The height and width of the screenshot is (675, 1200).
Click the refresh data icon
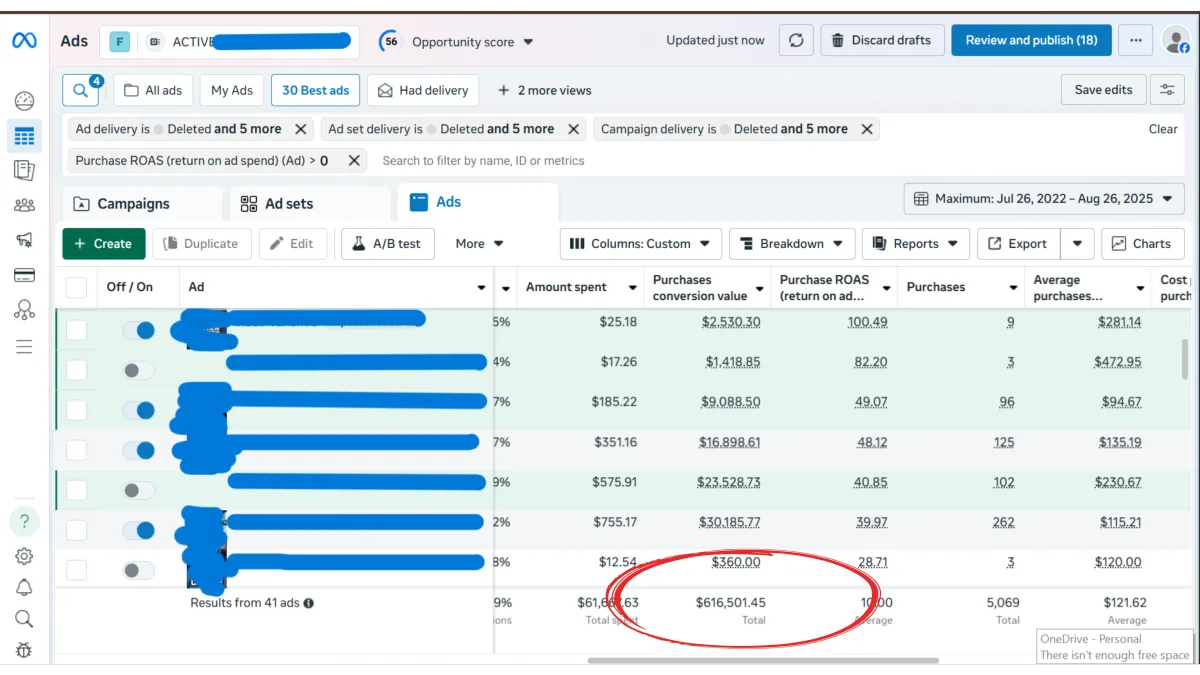click(796, 41)
